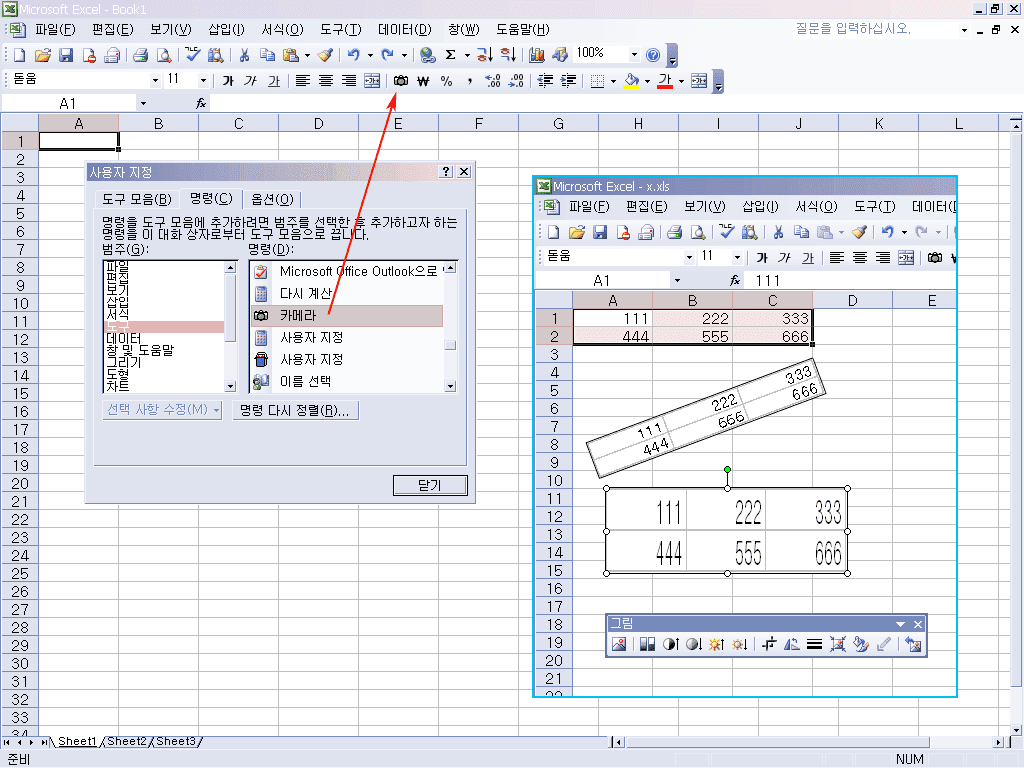This screenshot has height=768, width=1024.
Task: Click the Open folder icon in Book1 toolbar
Action: click(x=42, y=55)
